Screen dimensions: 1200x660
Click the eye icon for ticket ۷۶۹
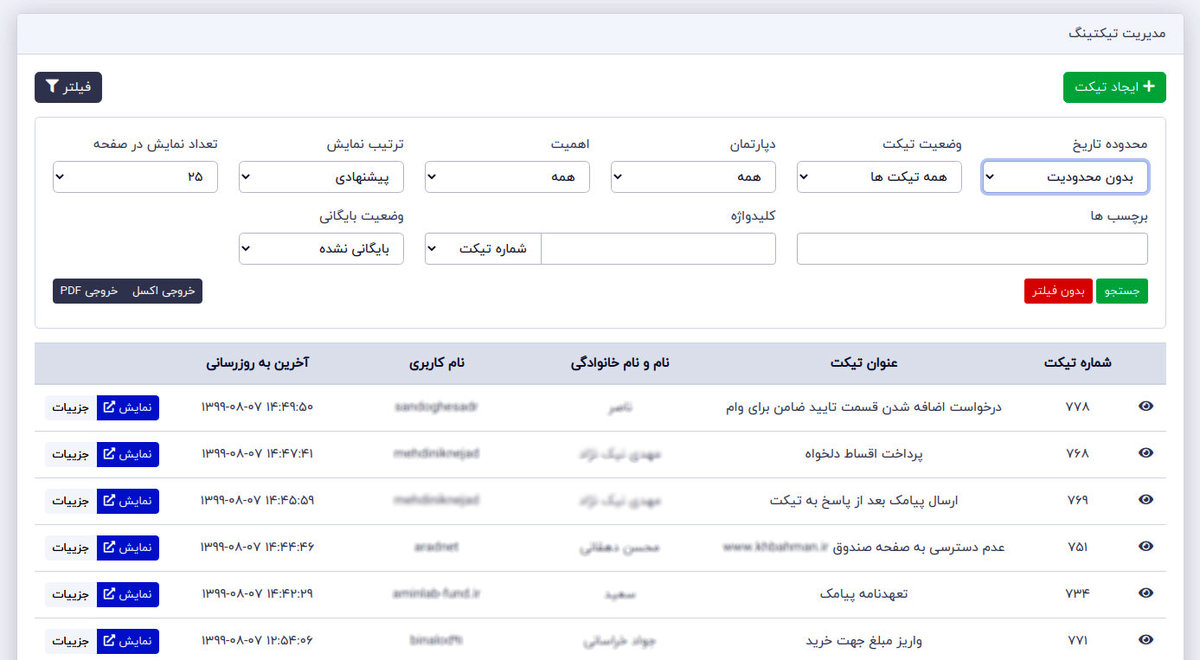click(x=1146, y=500)
